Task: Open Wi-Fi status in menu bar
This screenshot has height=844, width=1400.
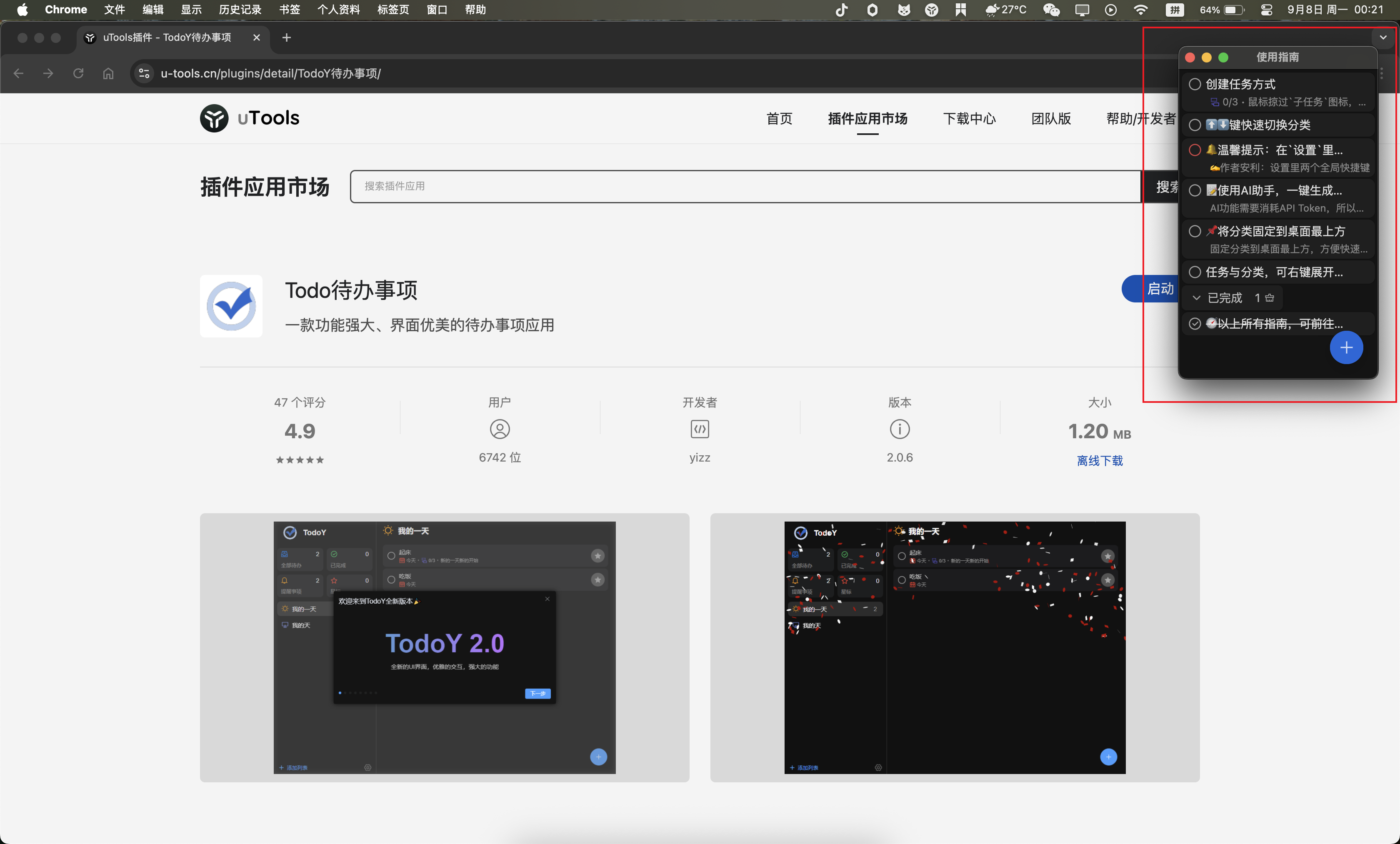Action: pyautogui.click(x=1140, y=10)
